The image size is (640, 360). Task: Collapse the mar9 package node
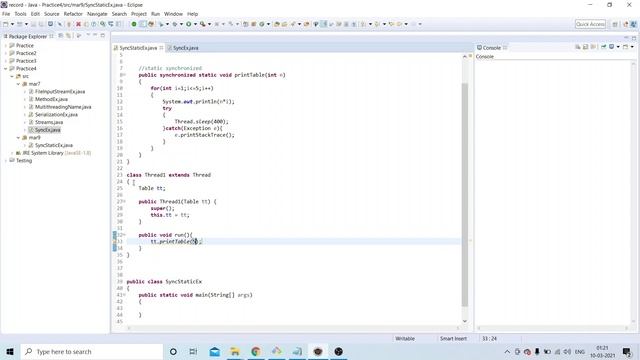click(18, 138)
